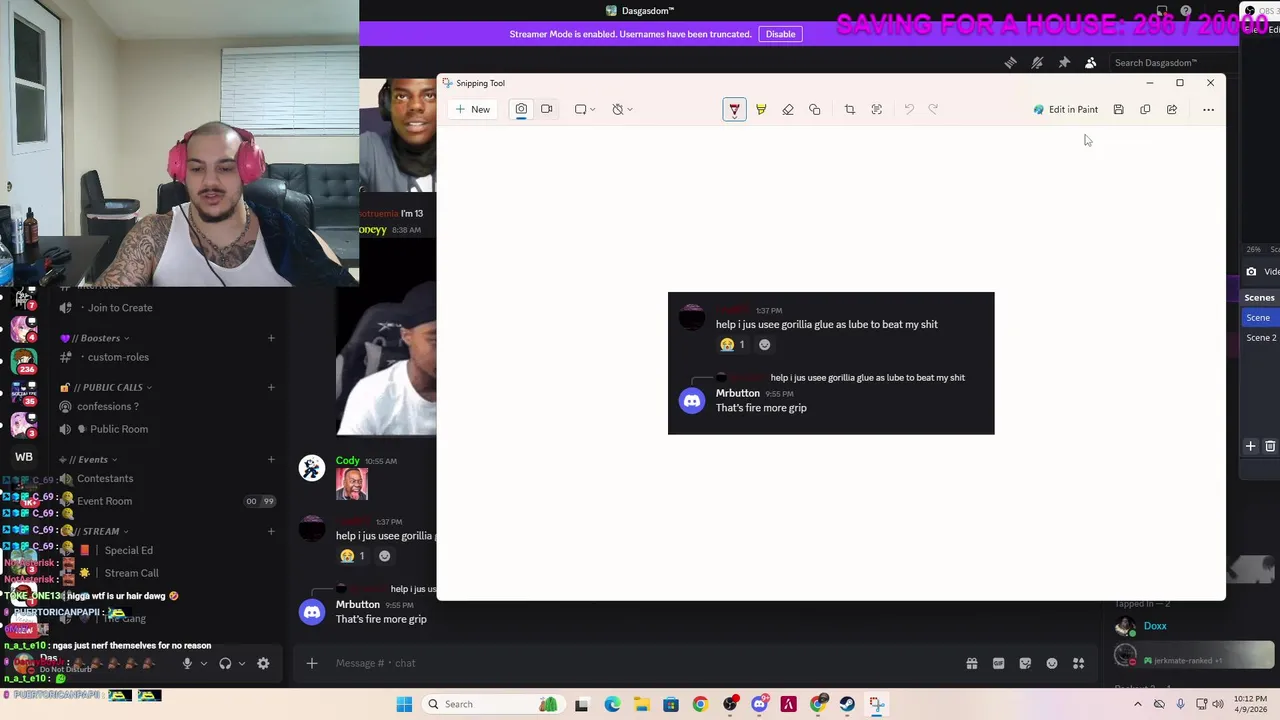
Task: Open the Apps launcher in chat bar
Action: tap(1079, 663)
